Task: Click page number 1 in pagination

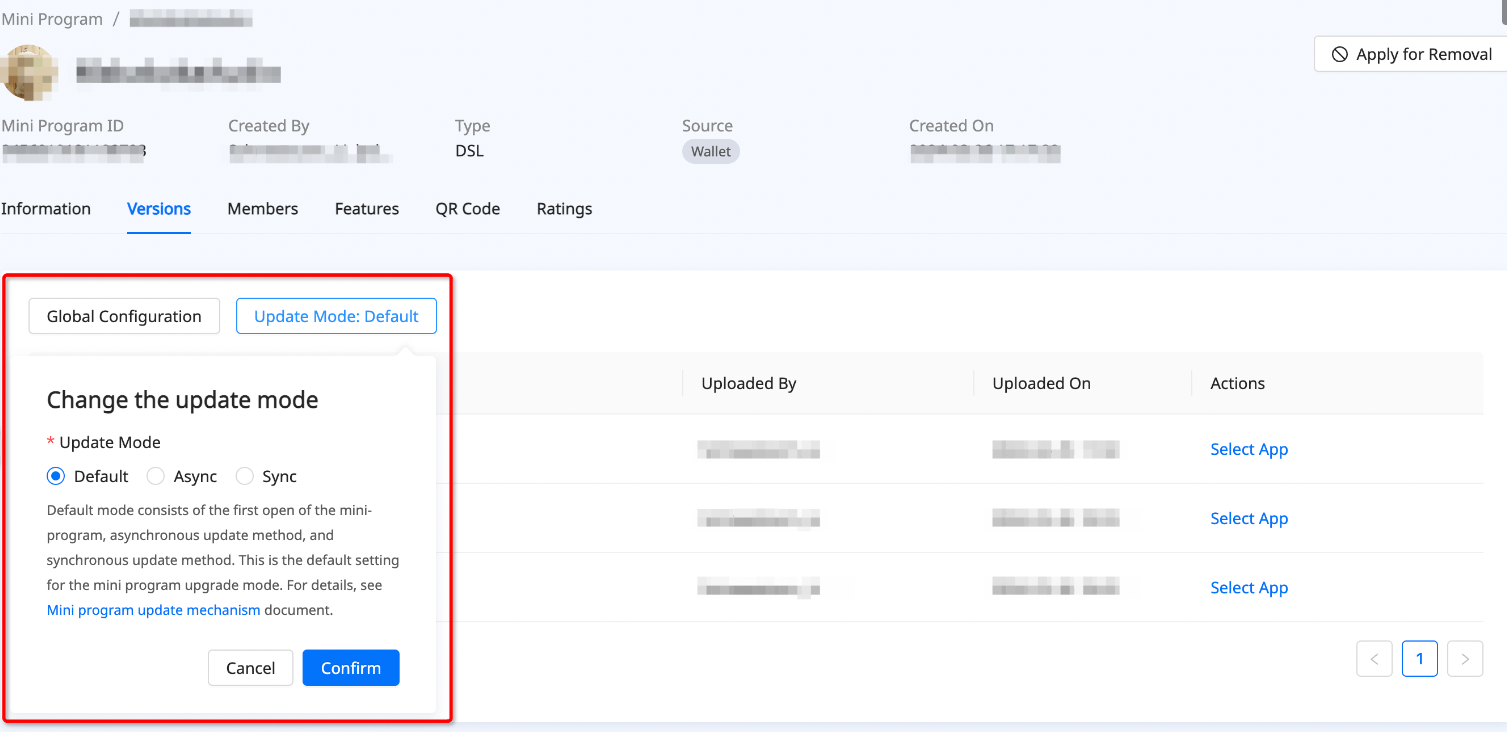Action: point(1419,659)
